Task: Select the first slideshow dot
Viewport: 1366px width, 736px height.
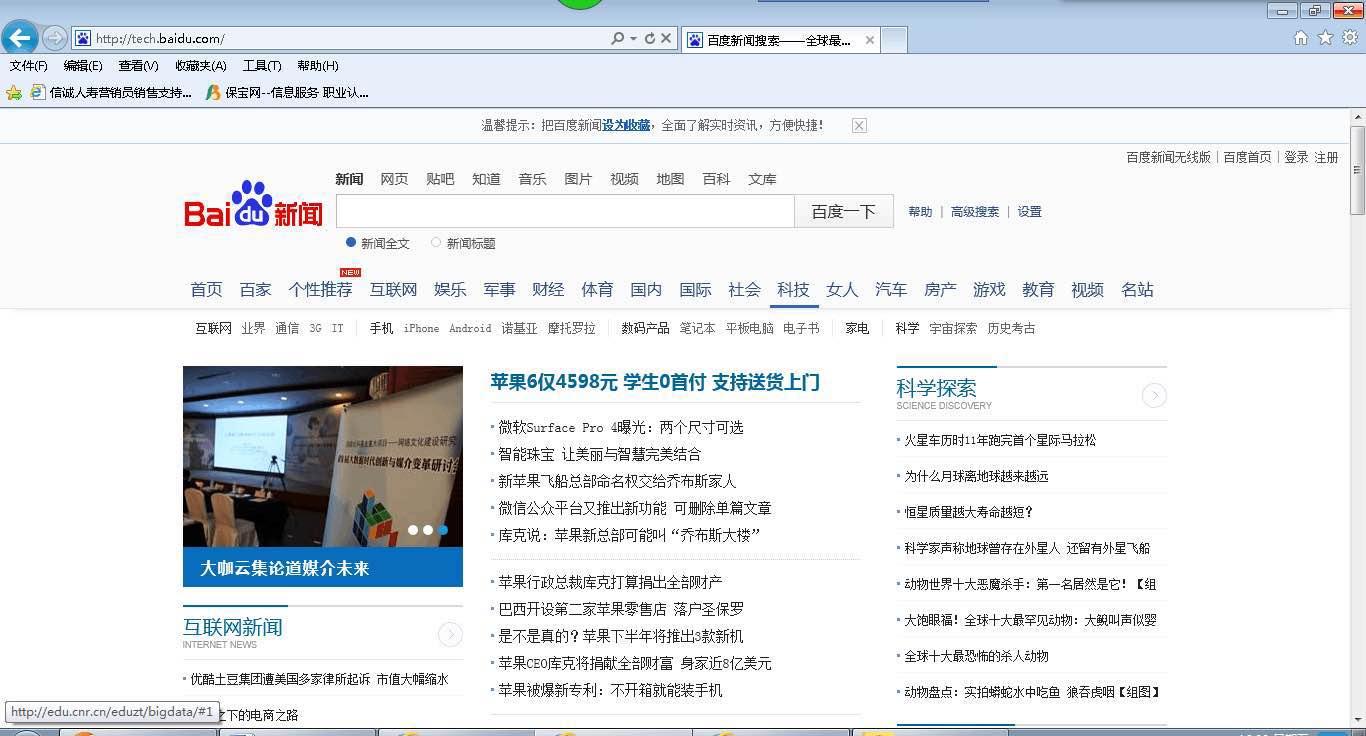Action: pos(413,530)
